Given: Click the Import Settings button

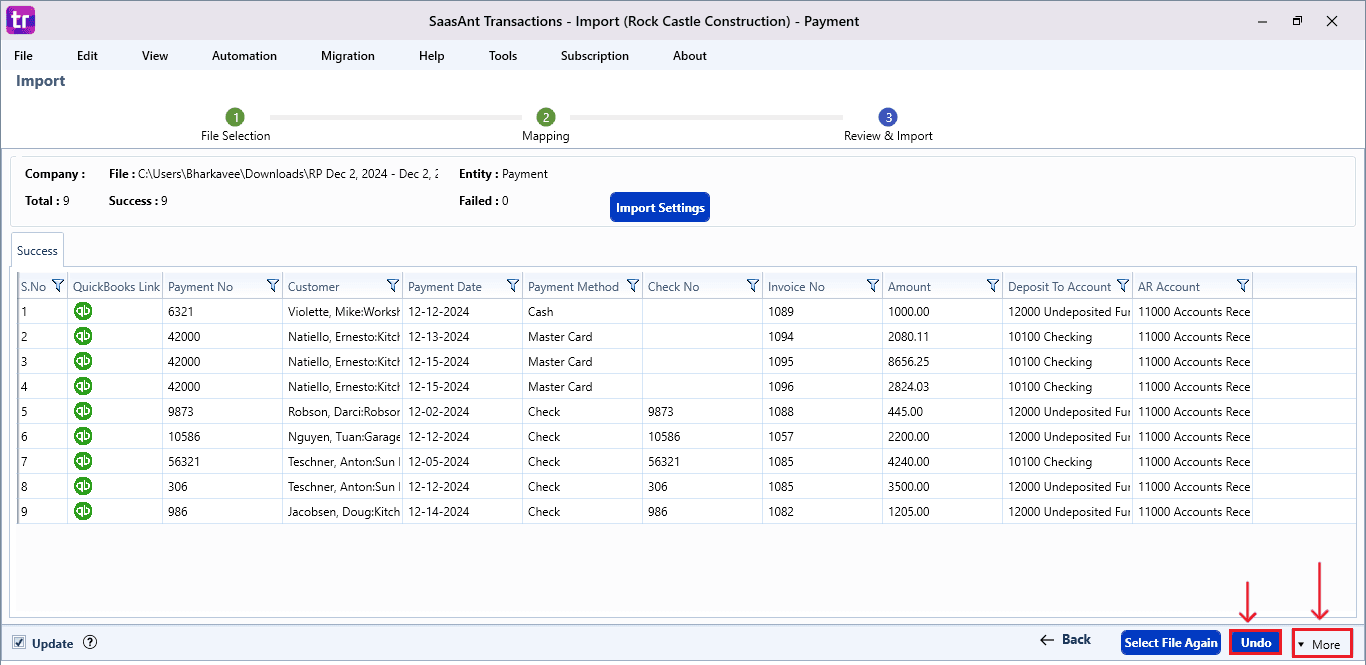Looking at the screenshot, I should [x=659, y=207].
